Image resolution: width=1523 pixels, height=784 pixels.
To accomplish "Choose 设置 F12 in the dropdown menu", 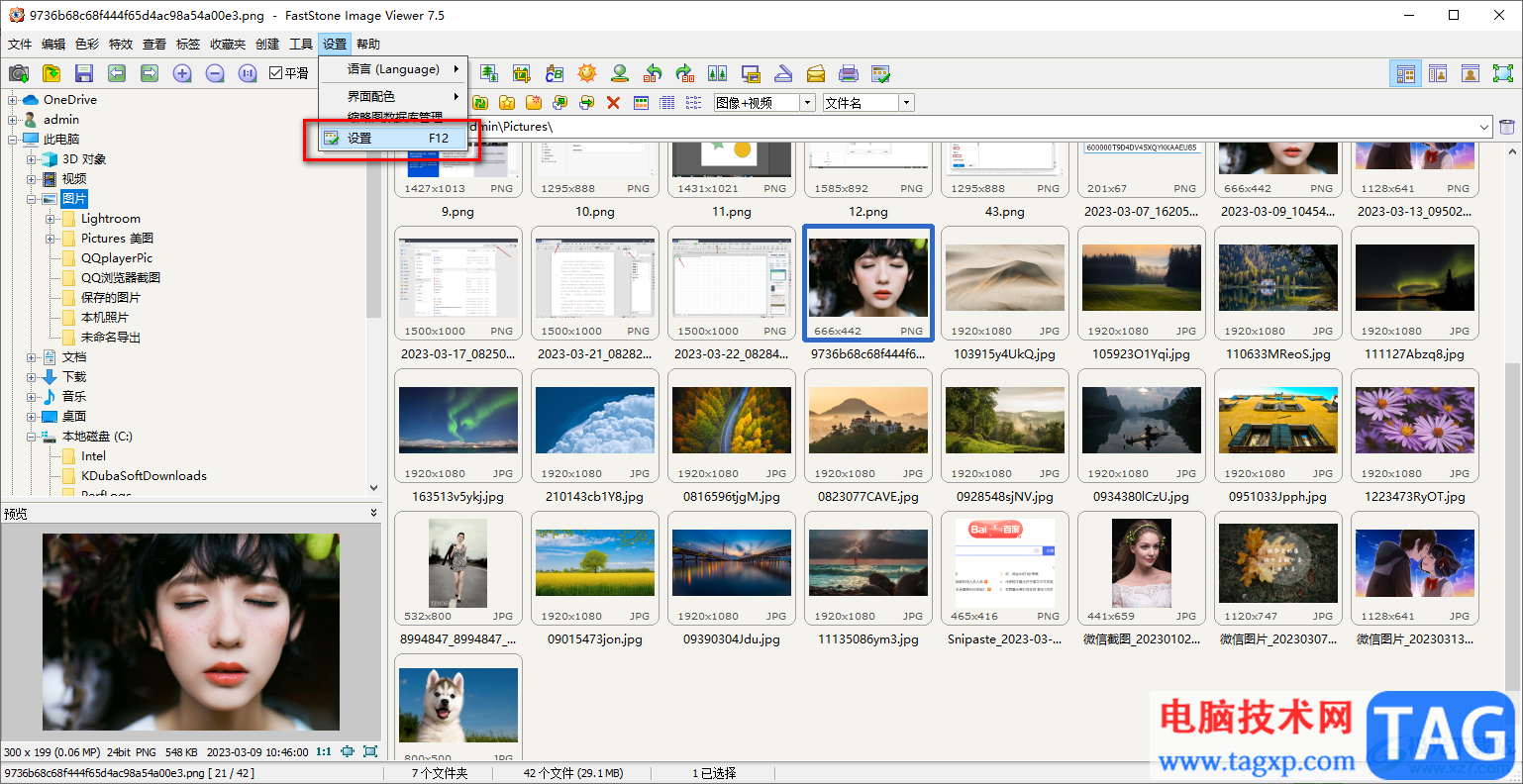I will pos(393,139).
